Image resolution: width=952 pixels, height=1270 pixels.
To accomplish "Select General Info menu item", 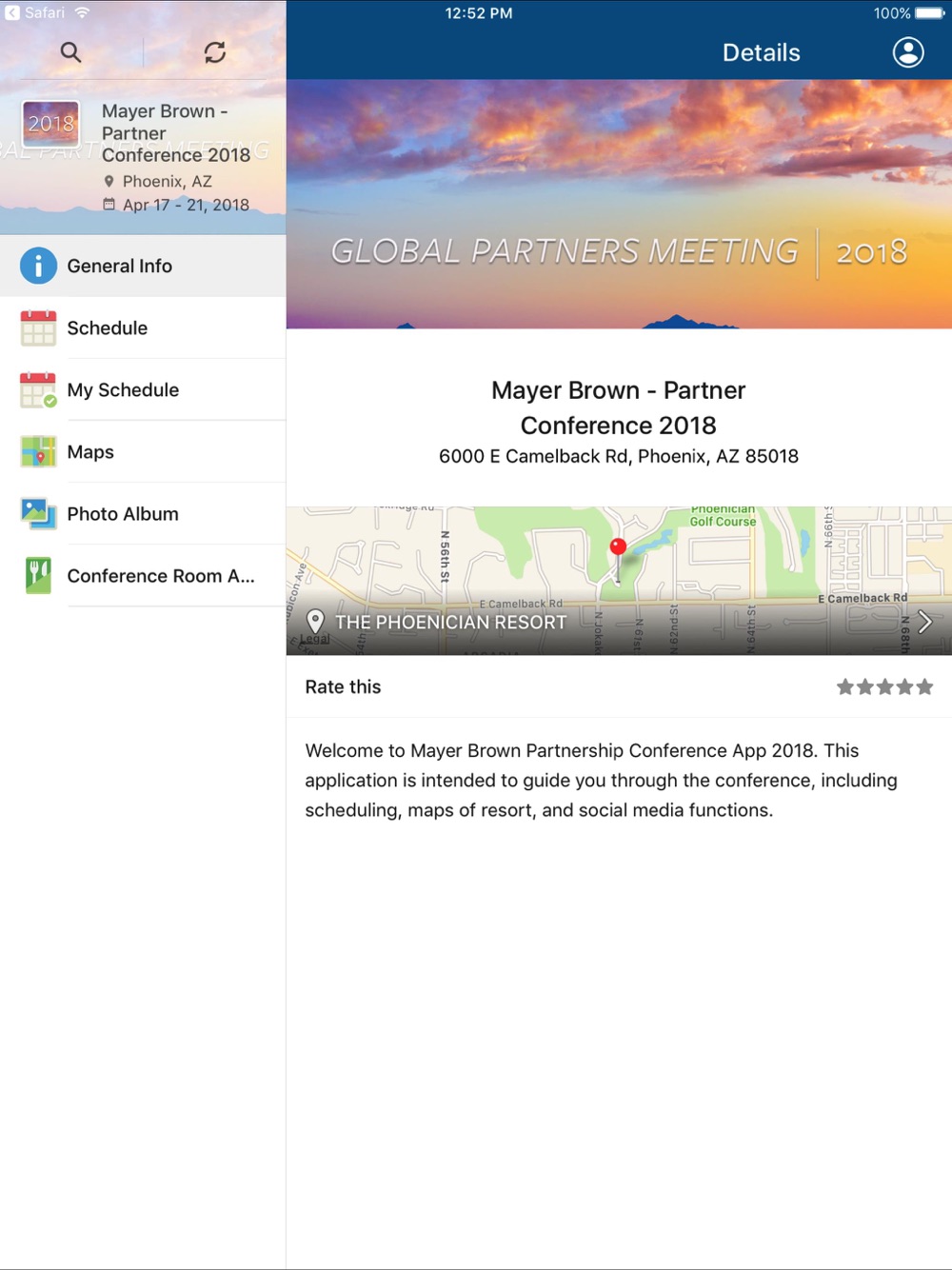I will coord(143,266).
